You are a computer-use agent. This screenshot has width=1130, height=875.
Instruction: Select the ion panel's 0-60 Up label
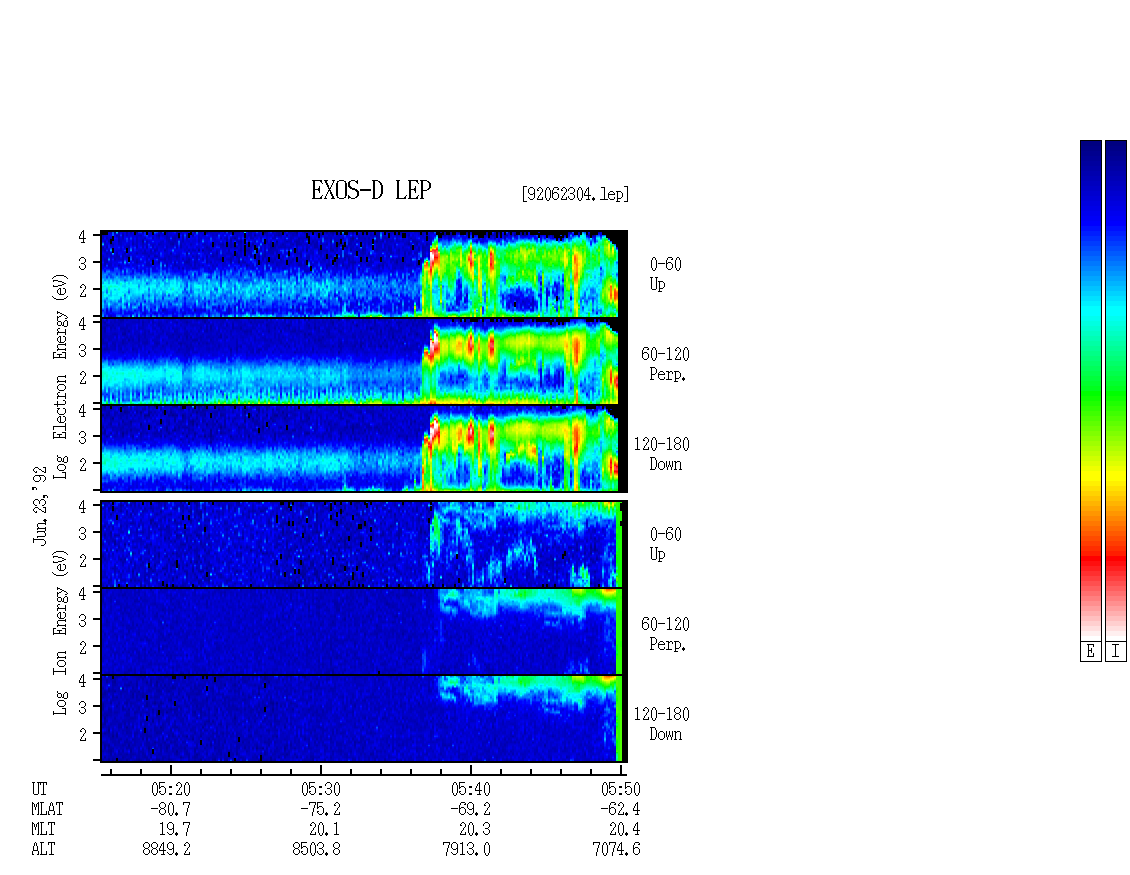tap(665, 544)
